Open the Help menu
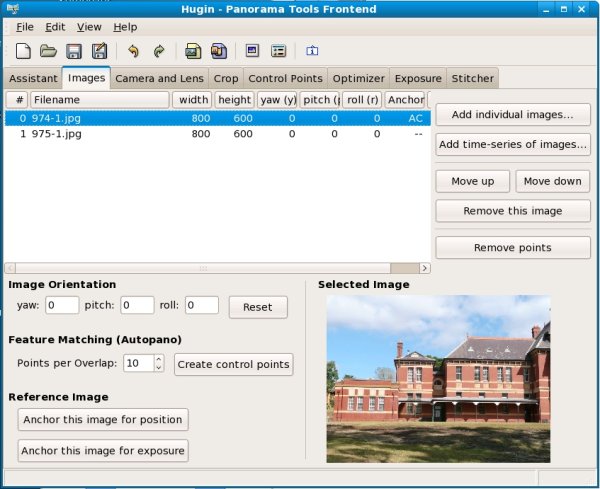Viewport: 600px width, 489px height. tap(125, 27)
